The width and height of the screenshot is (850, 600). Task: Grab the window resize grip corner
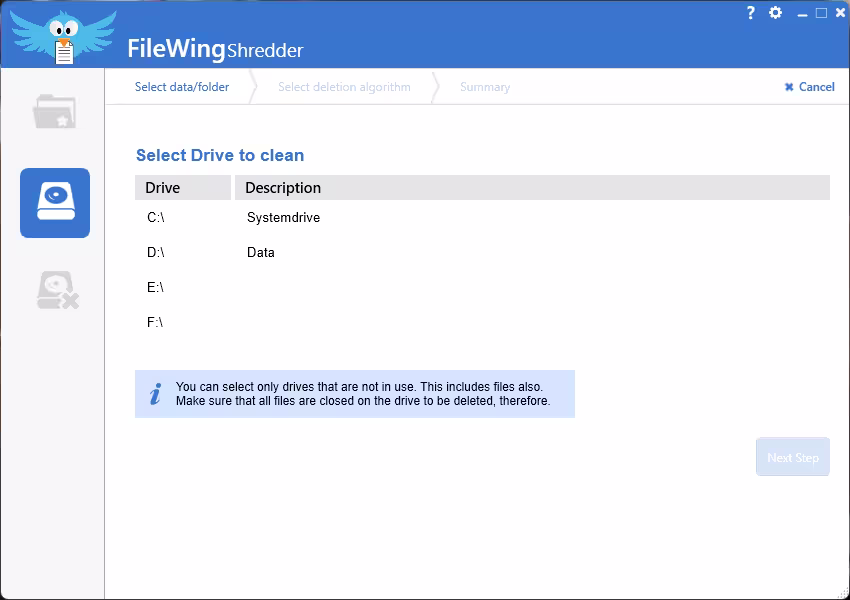(x=843, y=594)
